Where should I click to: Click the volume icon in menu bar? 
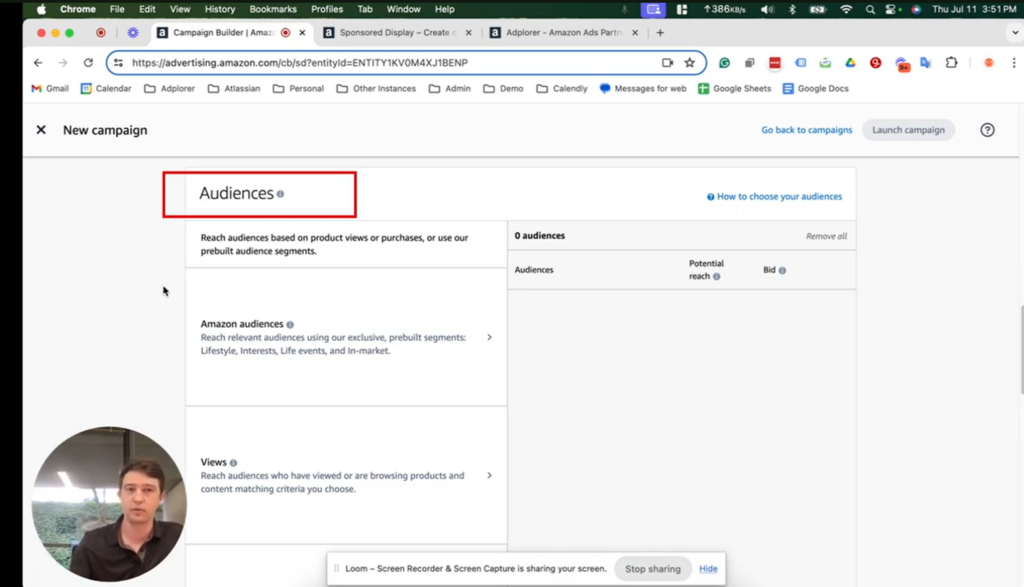767,9
